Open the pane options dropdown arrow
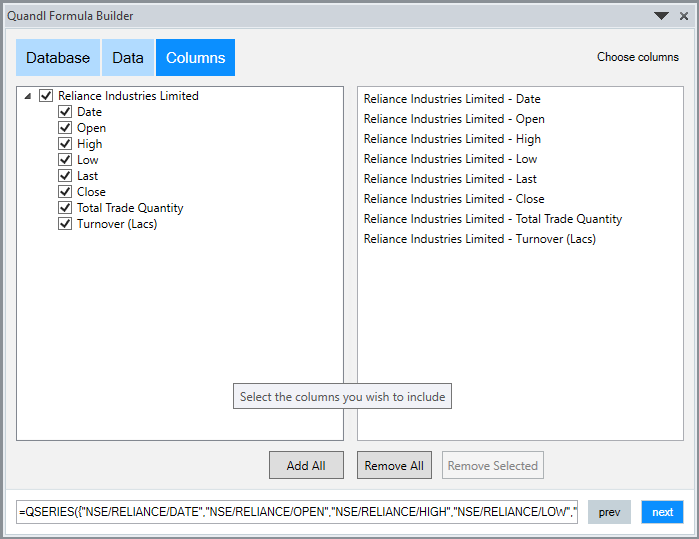 coord(661,16)
